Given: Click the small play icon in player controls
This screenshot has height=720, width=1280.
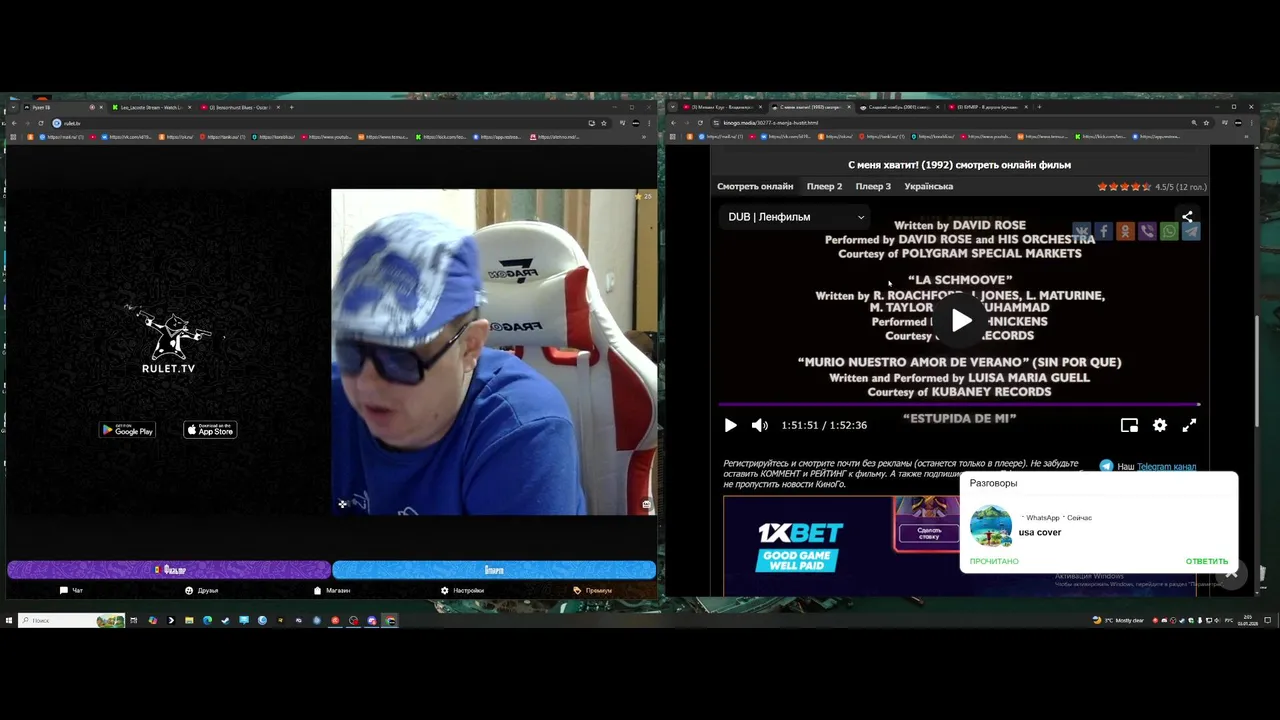Looking at the screenshot, I should click(x=730, y=425).
